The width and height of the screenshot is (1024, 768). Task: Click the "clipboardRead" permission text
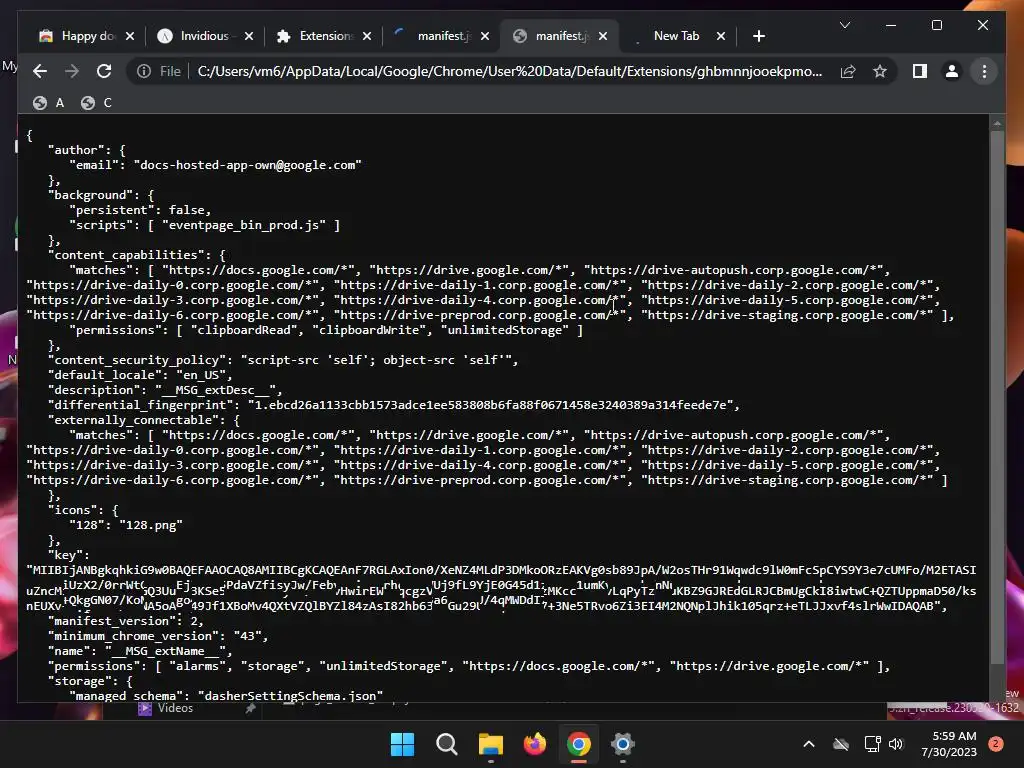tap(244, 330)
